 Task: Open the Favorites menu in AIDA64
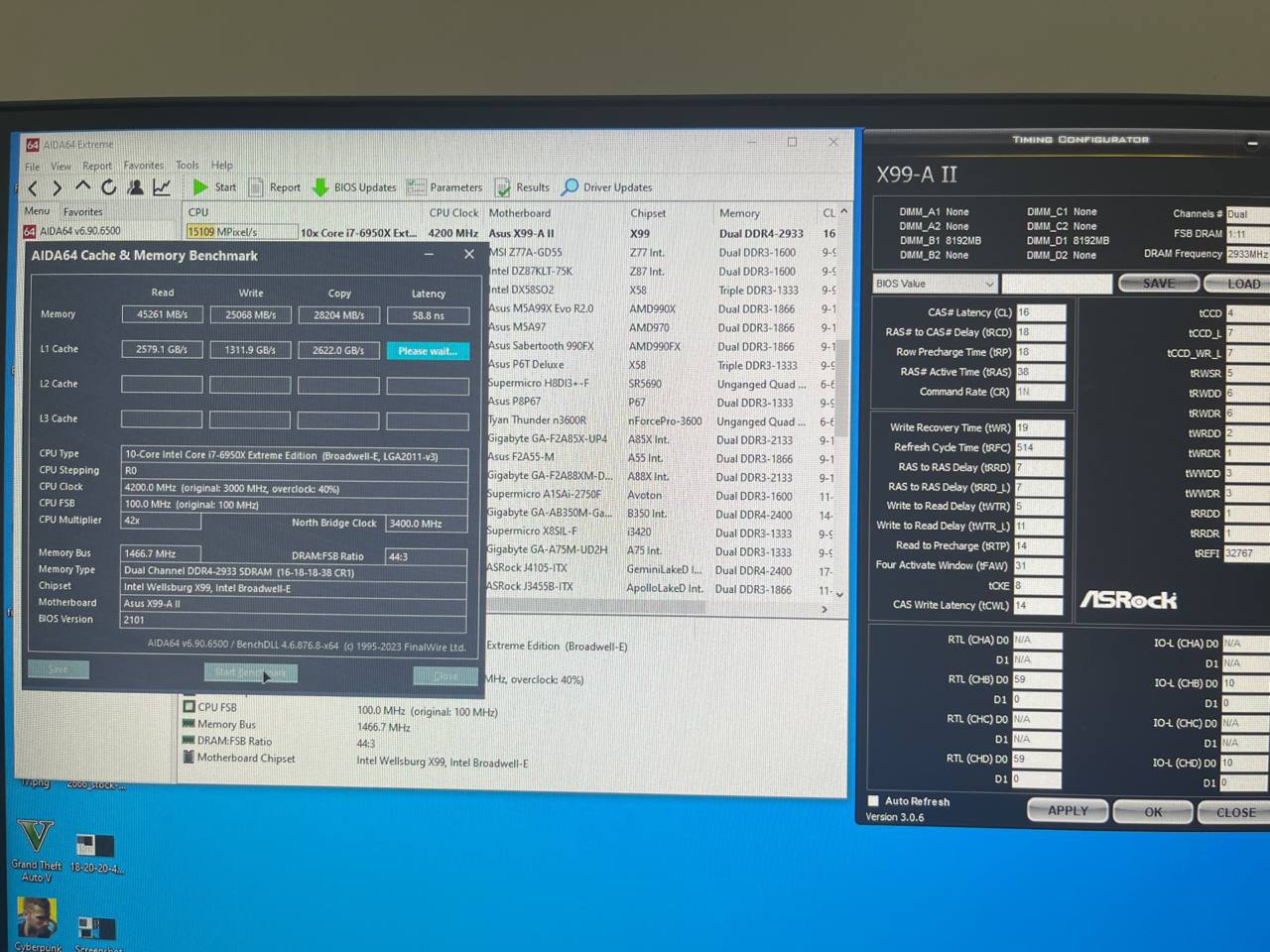(x=144, y=166)
